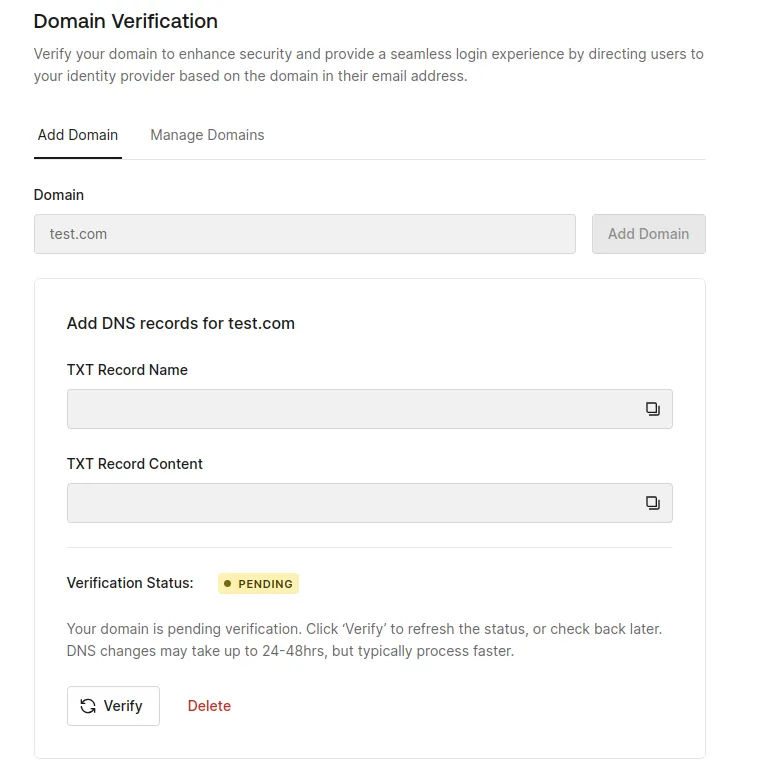The height and width of the screenshot is (780, 767).
Task: Click the TXT Record Content label
Action: (135, 464)
